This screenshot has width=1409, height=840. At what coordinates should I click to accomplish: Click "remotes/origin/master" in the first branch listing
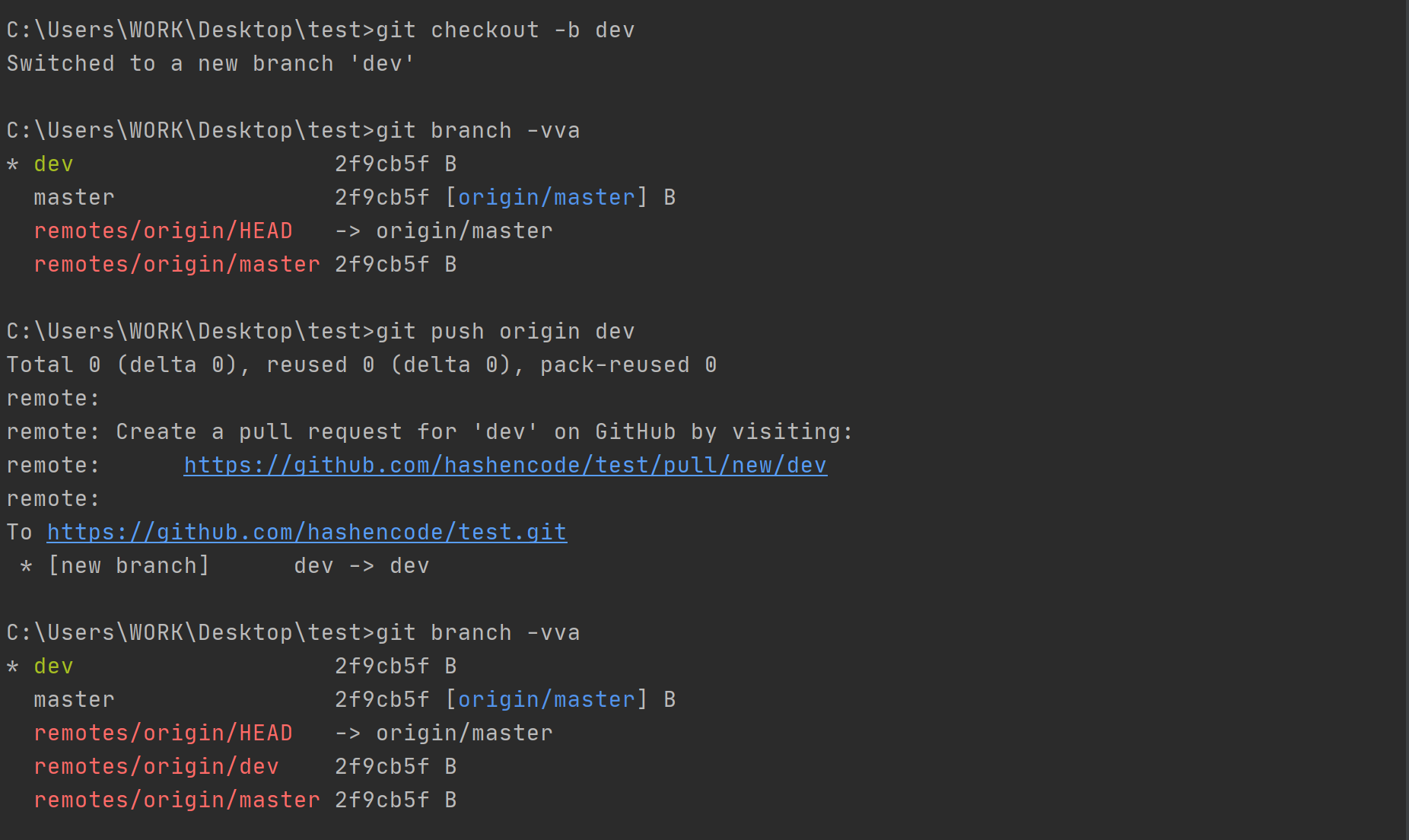click(177, 265)
